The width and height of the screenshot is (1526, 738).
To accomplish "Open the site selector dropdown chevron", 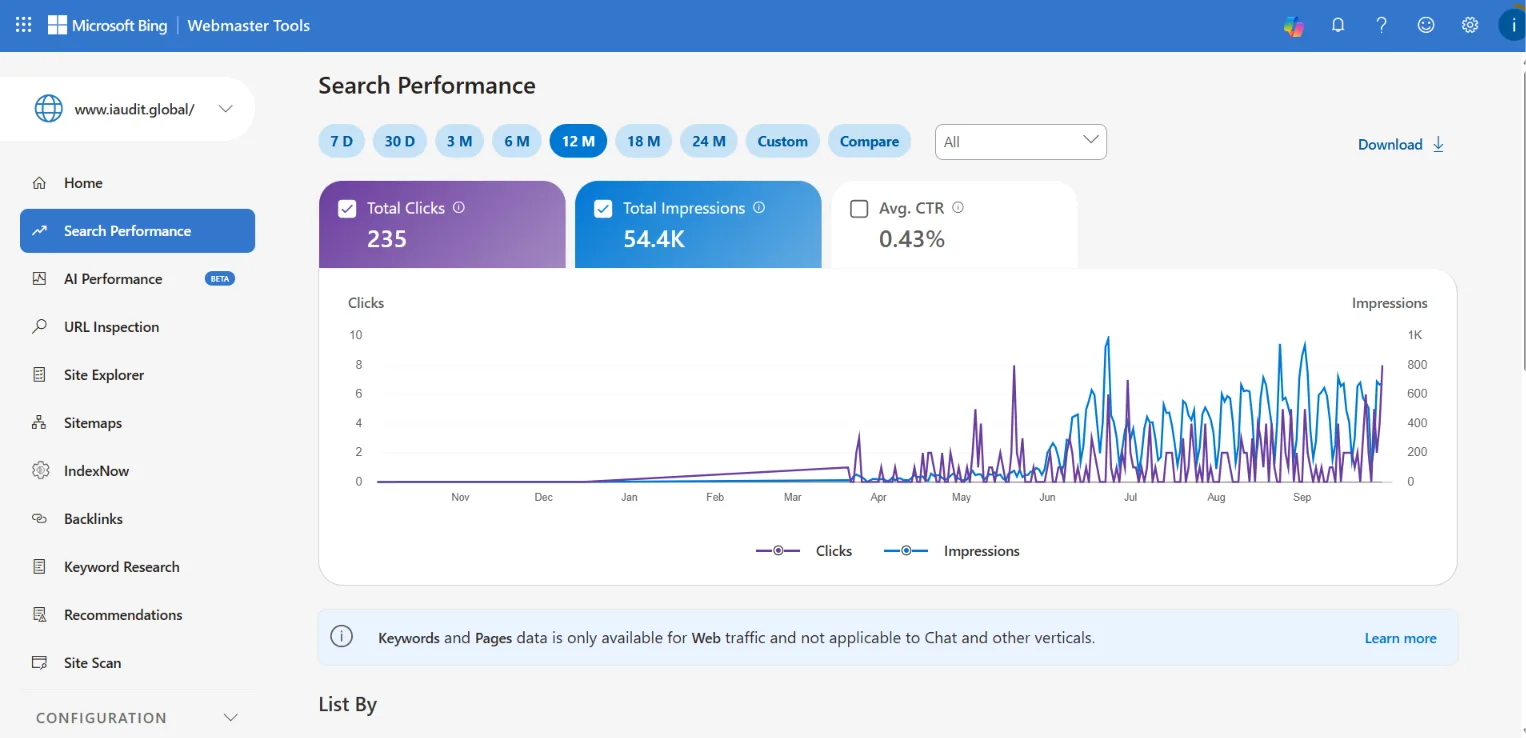I will pyautogui.click(x=226, y=109).
